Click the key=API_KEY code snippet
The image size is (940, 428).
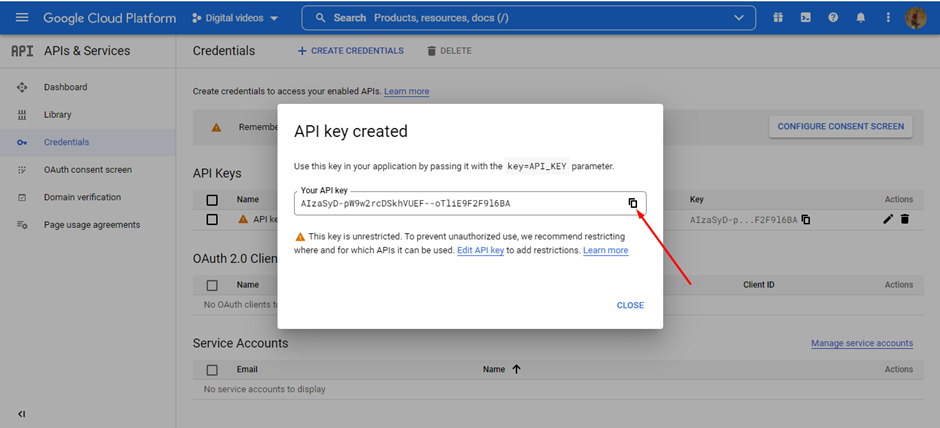pyautogui.click(x=537, y=166)
